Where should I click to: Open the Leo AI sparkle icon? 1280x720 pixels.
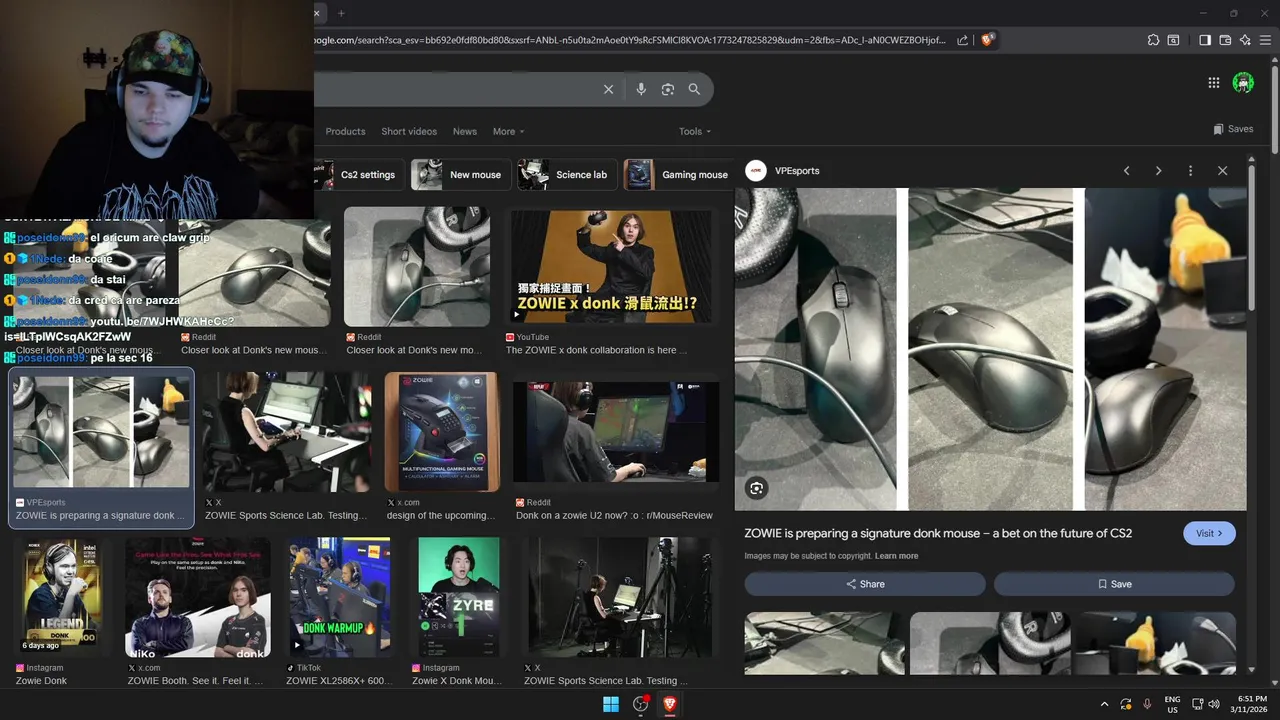pyautogui.click(x=1245, y=40)
